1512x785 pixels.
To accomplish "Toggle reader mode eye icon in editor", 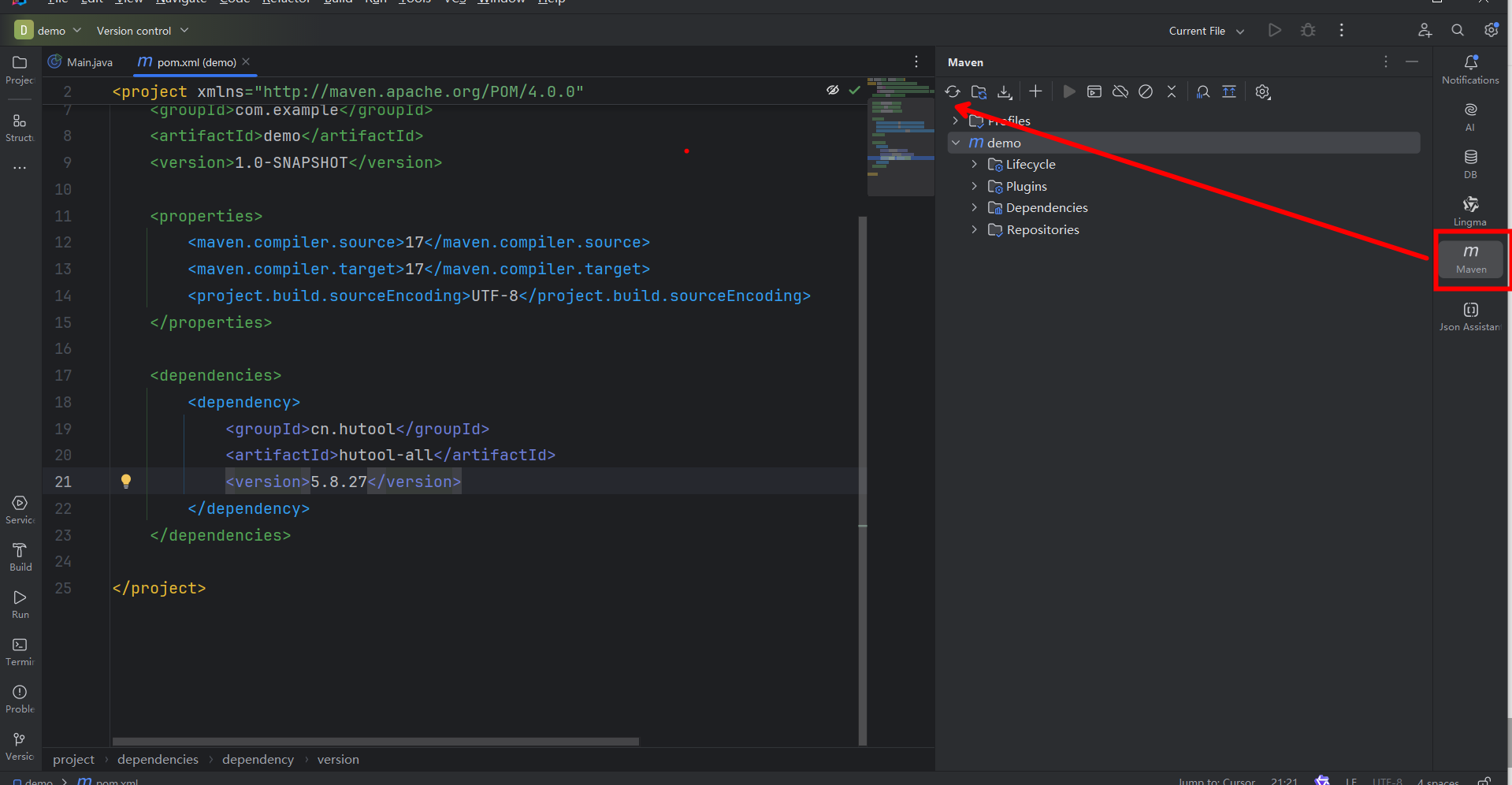I will coord(832,91).
